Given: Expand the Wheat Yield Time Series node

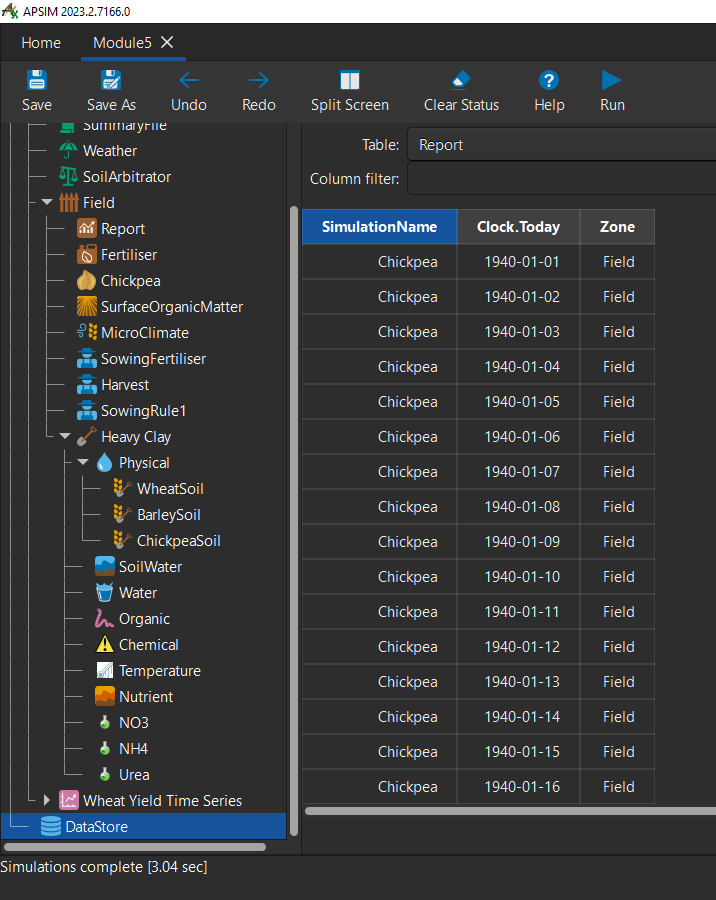Looking at the screenshot, I should coord(47,800).
